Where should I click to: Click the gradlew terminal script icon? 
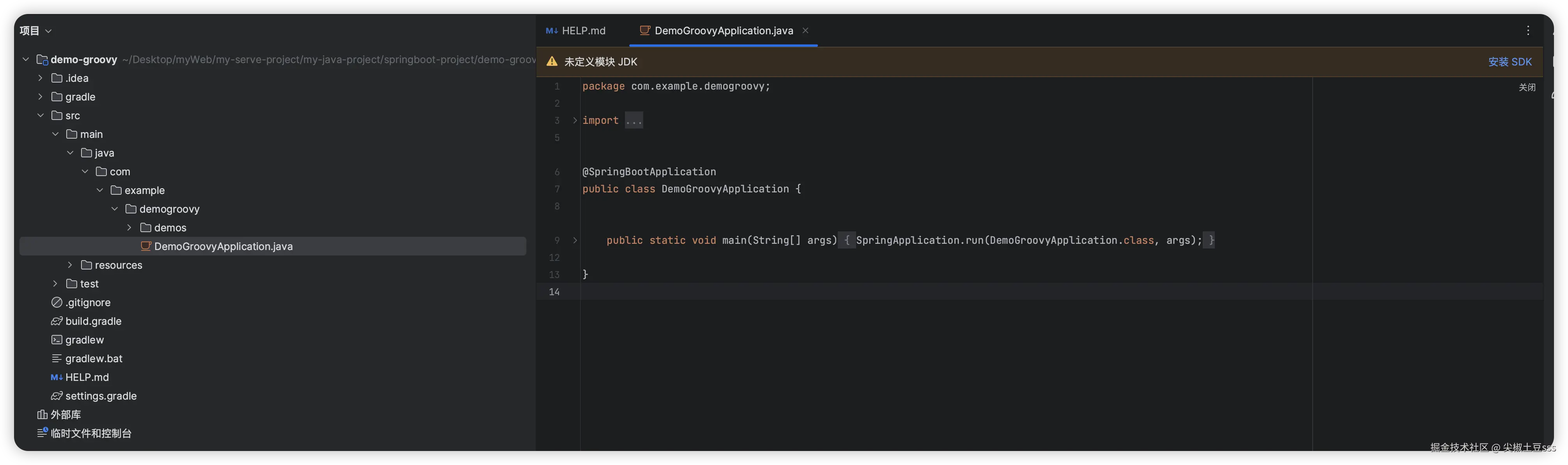point(57,340)
